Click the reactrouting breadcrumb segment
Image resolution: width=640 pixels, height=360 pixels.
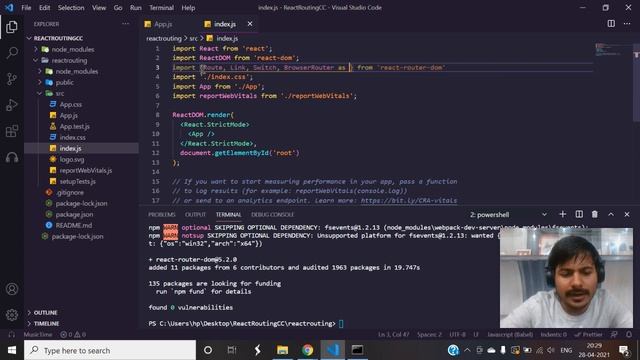(164, 38)
